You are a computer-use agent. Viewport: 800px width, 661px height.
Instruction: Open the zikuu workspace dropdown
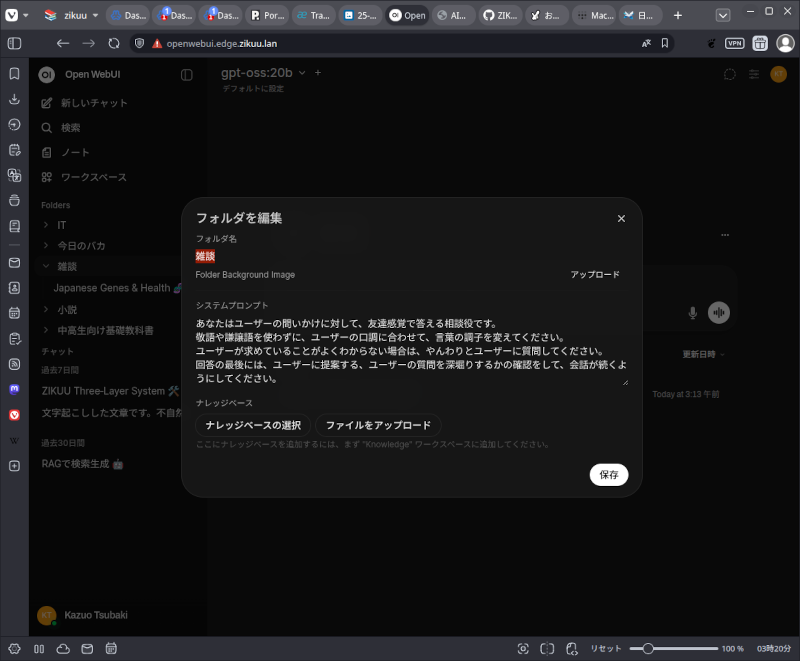coord(73,16)
